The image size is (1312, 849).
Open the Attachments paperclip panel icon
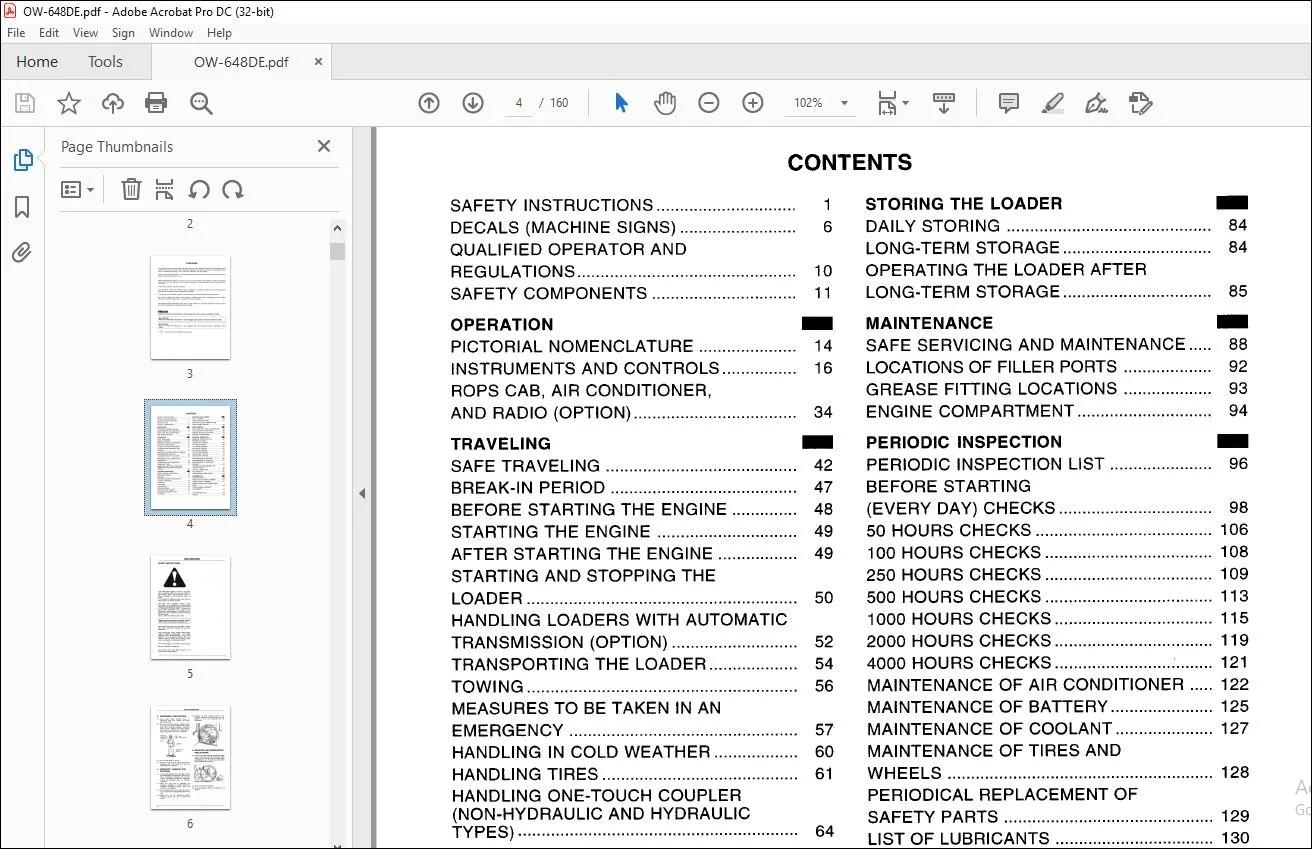22,252
